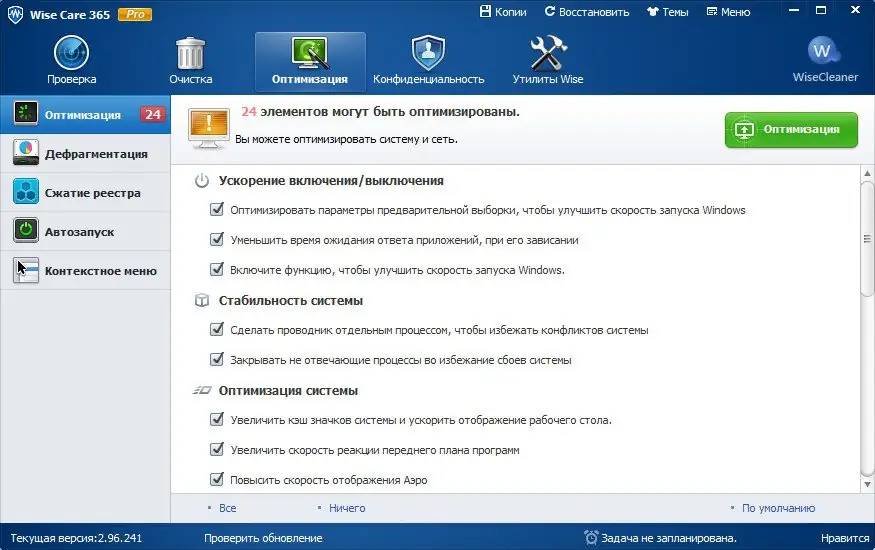875x550 pixels.
Task: Open Утилиты Wise tools icon
Action: click(x=548, y=53)
